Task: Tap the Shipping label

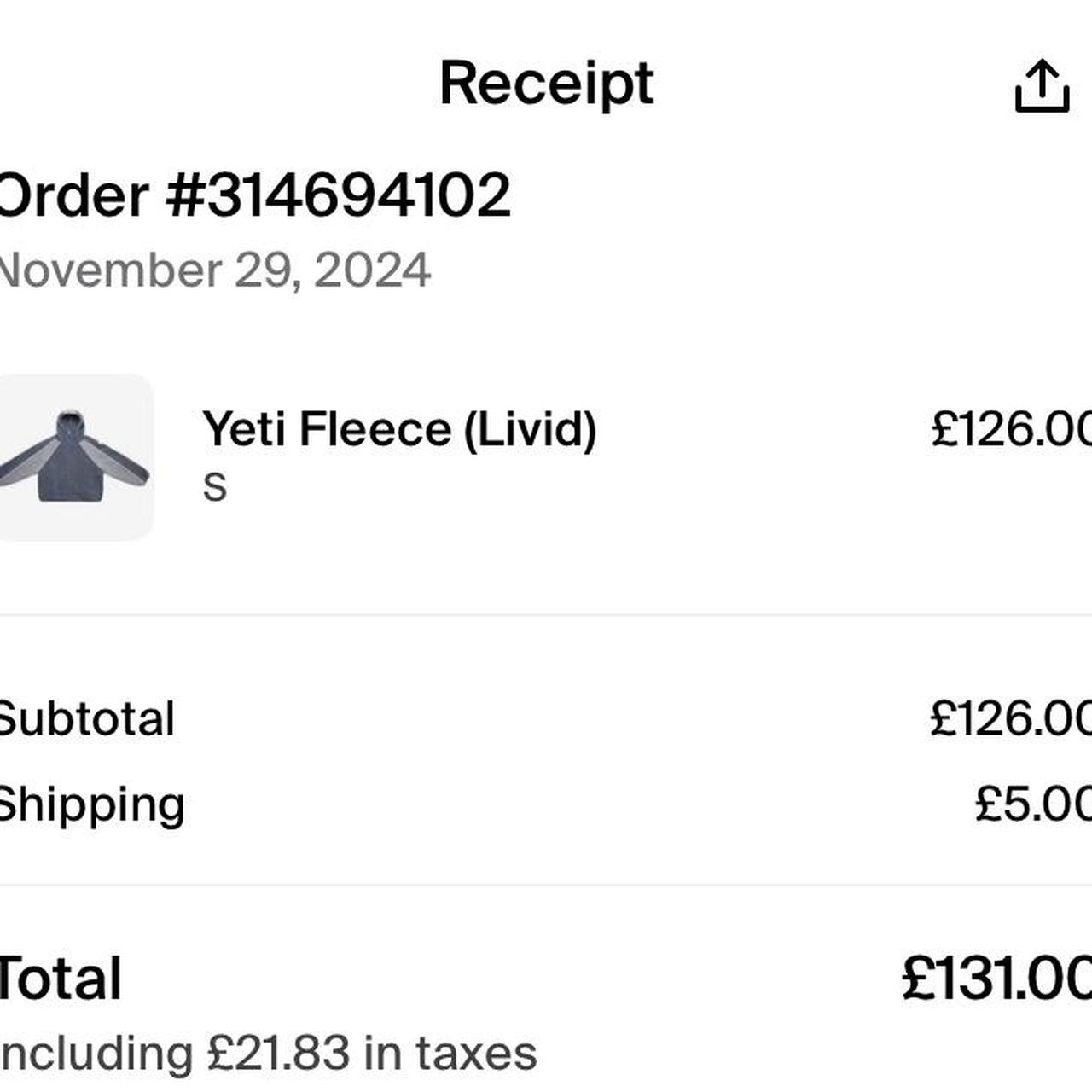Action: click(x=92, y=800)
